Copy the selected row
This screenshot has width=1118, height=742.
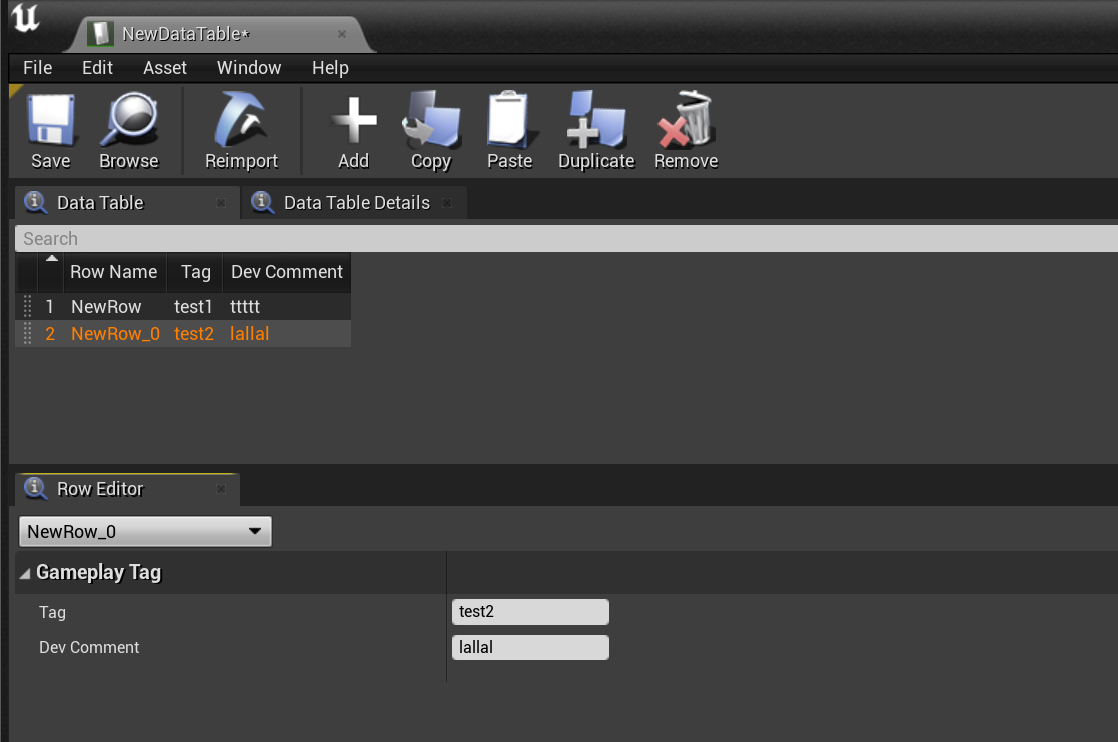430,120
